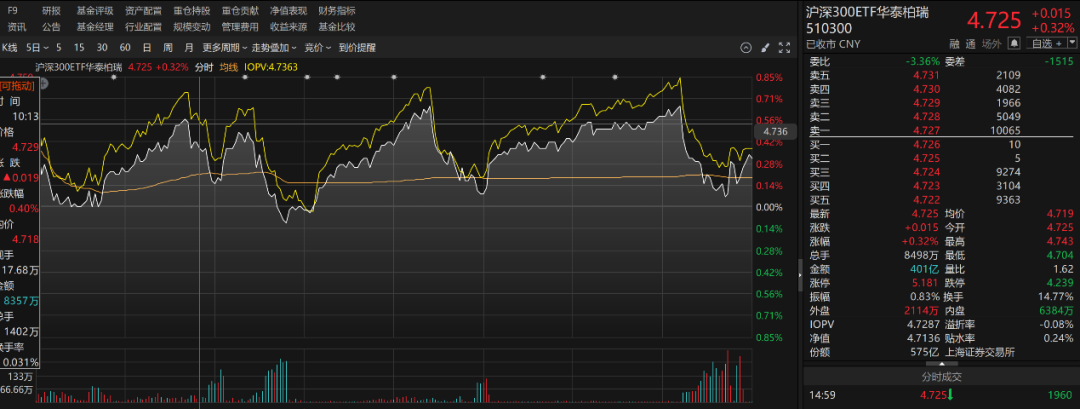
Task: Expand the 走势叠加 overlay dropdown
Action: pos(272,47)
